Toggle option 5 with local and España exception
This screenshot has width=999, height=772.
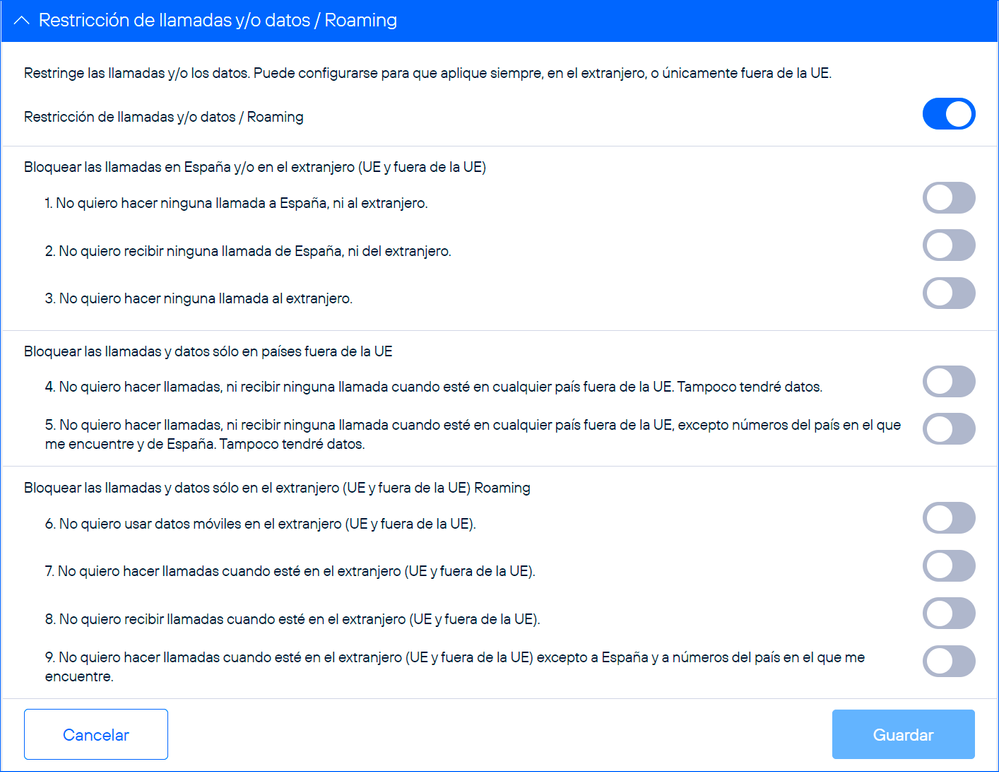point(948,429)
